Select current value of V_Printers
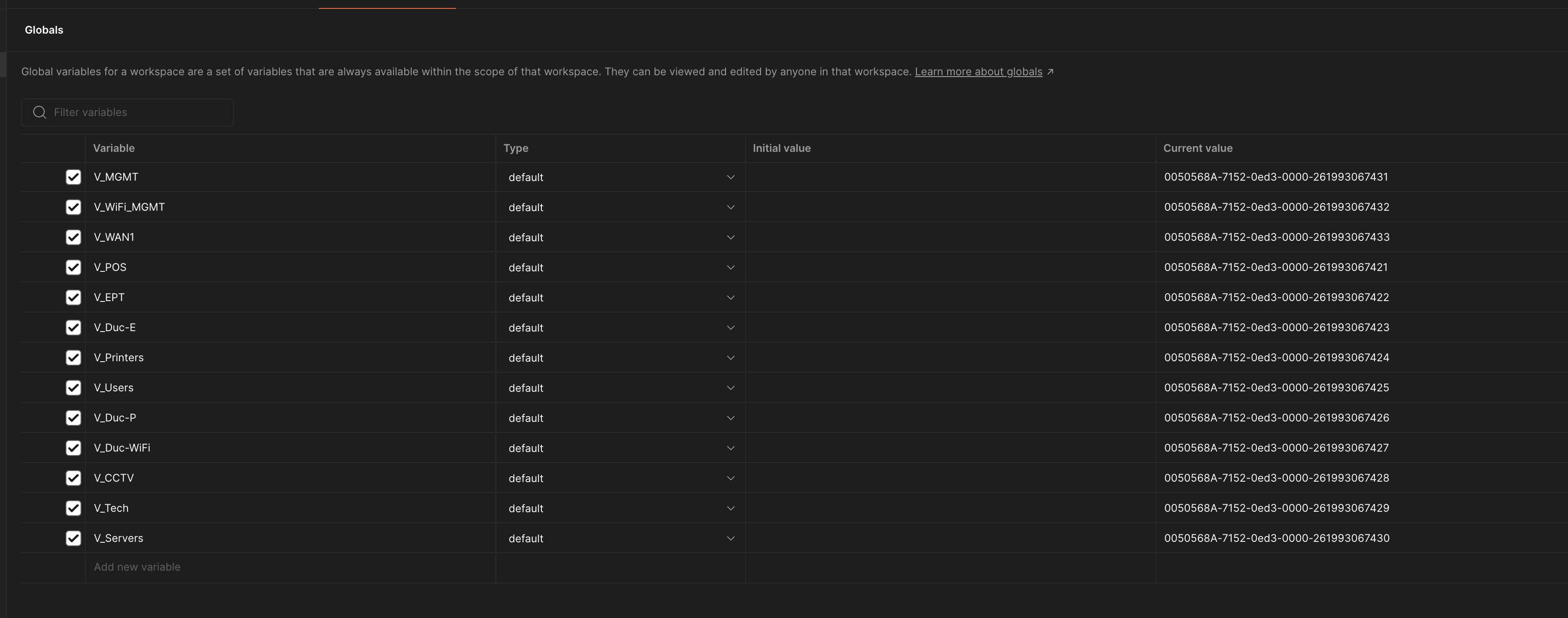 [1276, 357]
